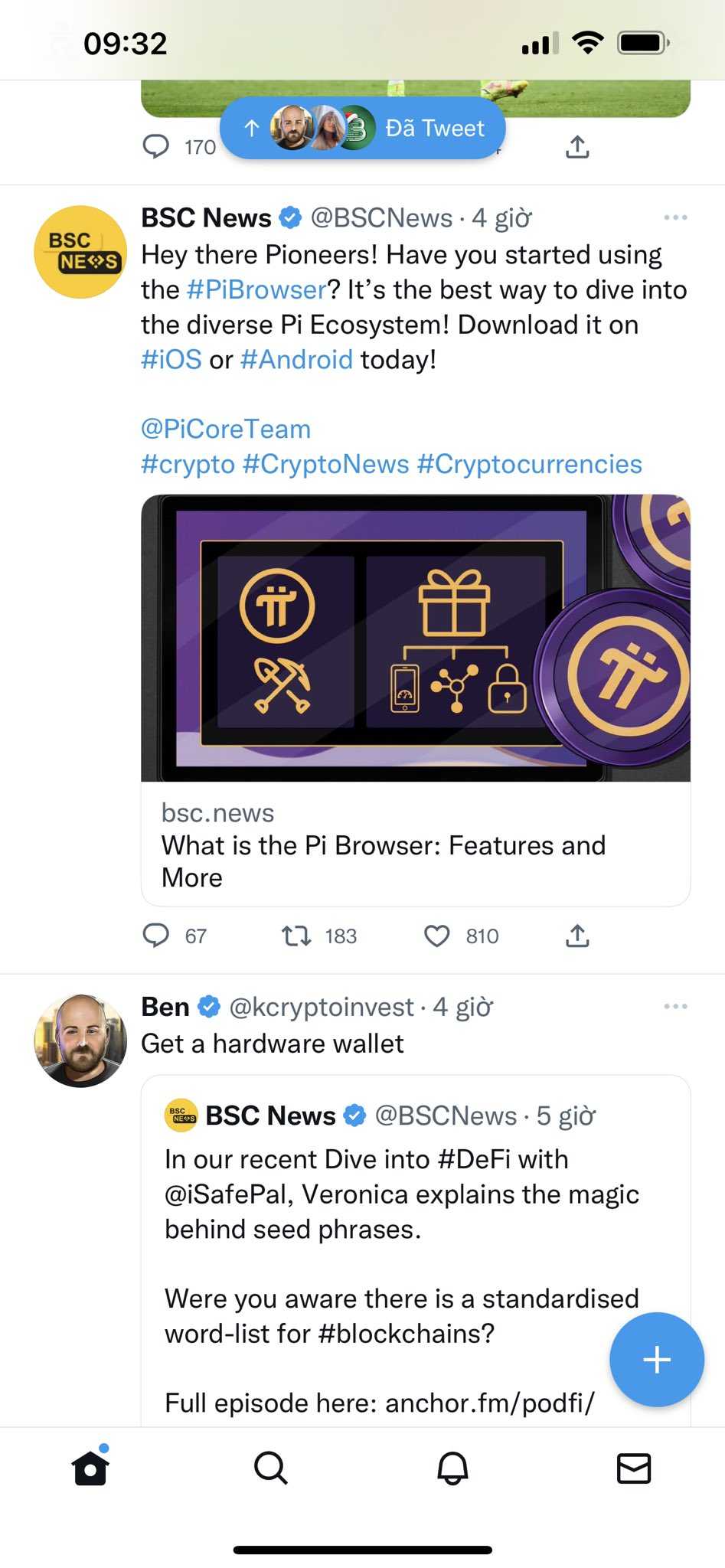Tap the 'Đã Tweet' new tweets pill
The width and height of the screenshot is (725, 1568).
tap(363, 129)
